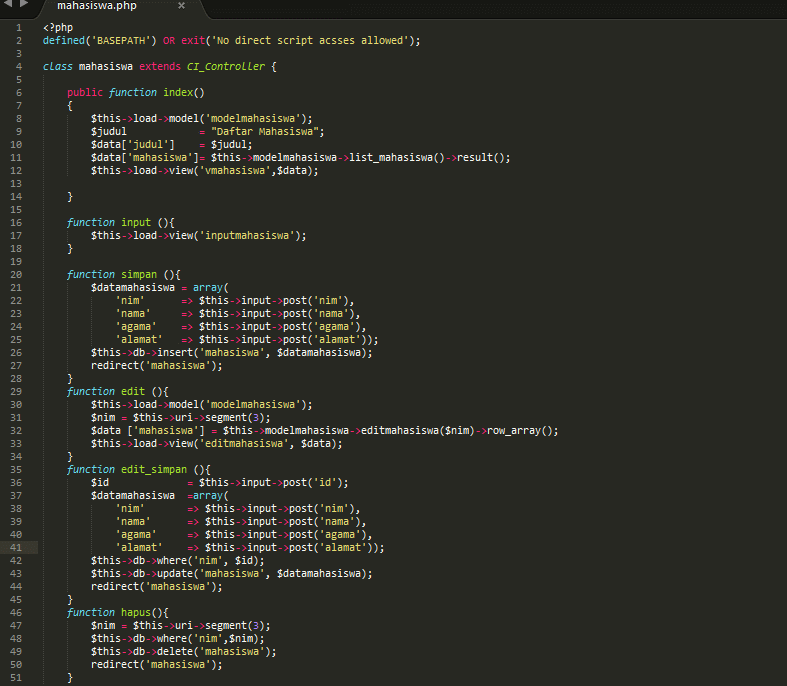Select the mahasiswa.php file tab
Viewport: 787px width, 686px height.
click(x=98, y=6)
